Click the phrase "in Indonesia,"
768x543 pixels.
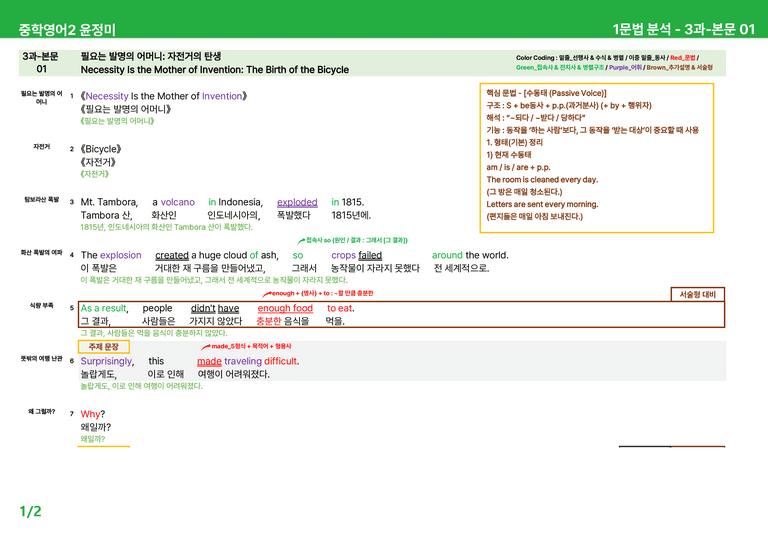236,202
